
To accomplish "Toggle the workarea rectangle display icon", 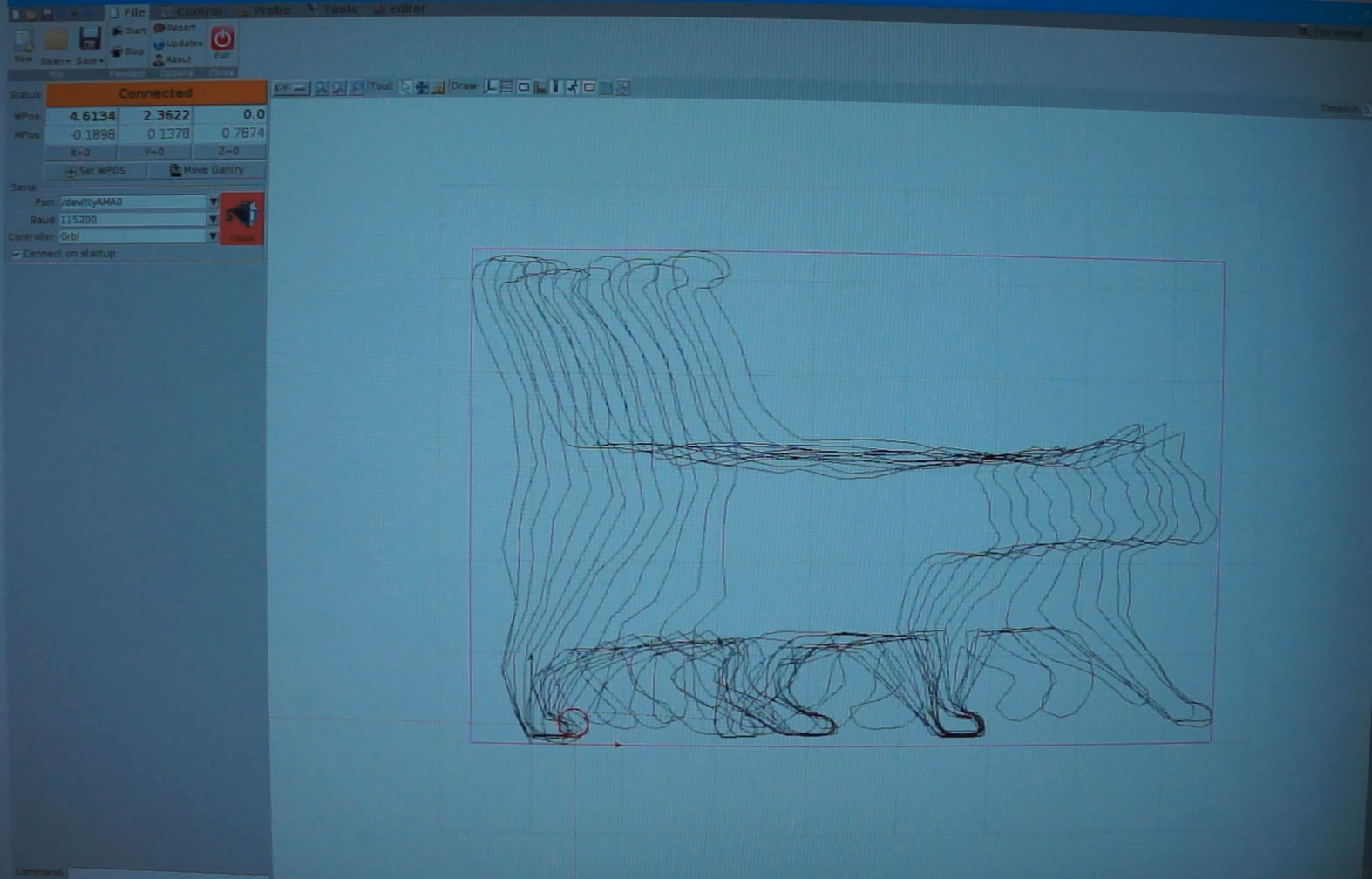I will click(589, 87).
